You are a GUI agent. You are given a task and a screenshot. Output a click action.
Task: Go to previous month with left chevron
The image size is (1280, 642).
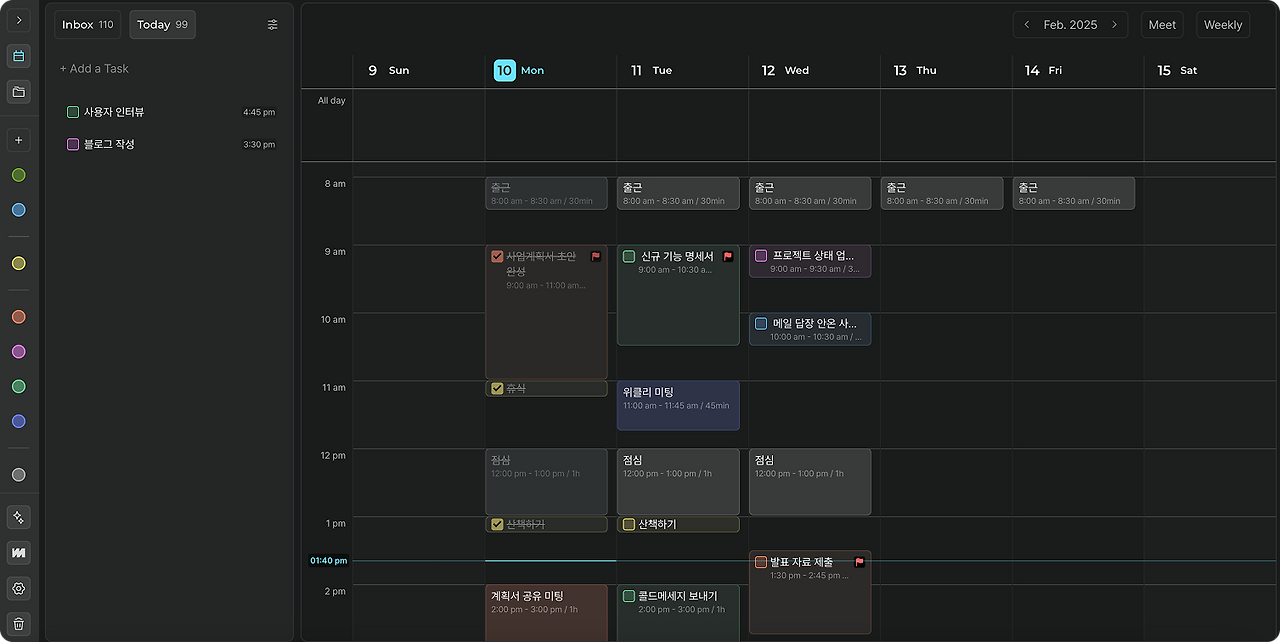(1026, 25)
